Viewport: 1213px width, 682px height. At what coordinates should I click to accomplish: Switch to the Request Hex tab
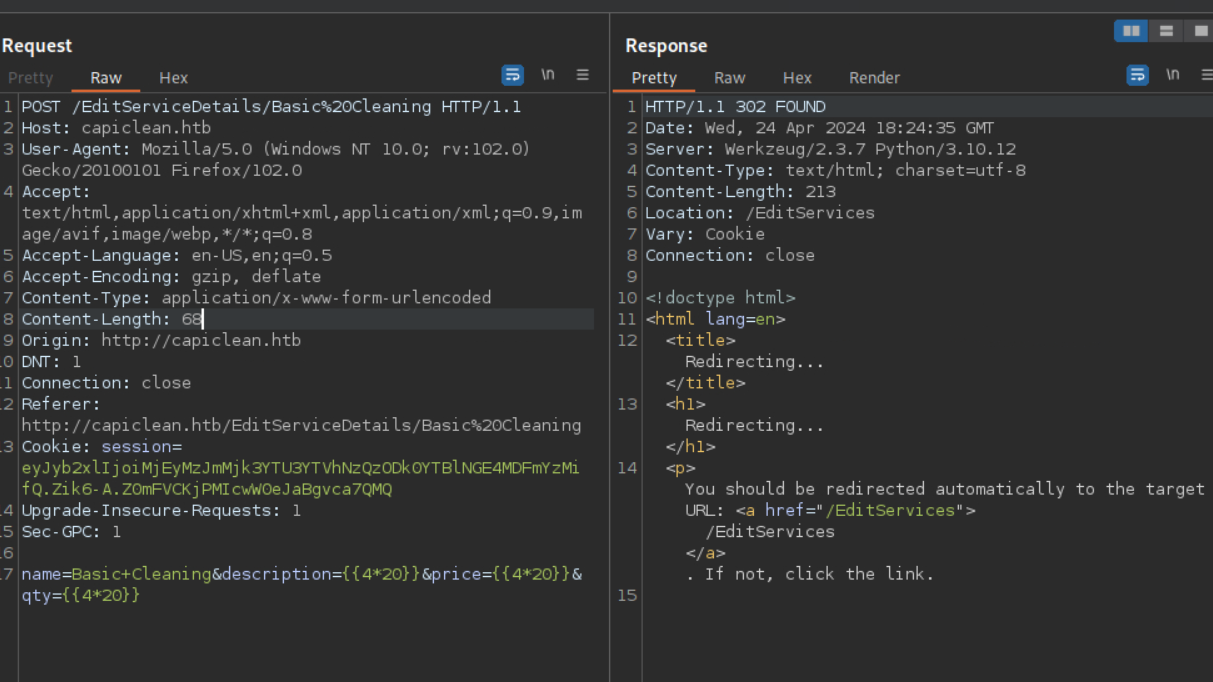point(173,78)
